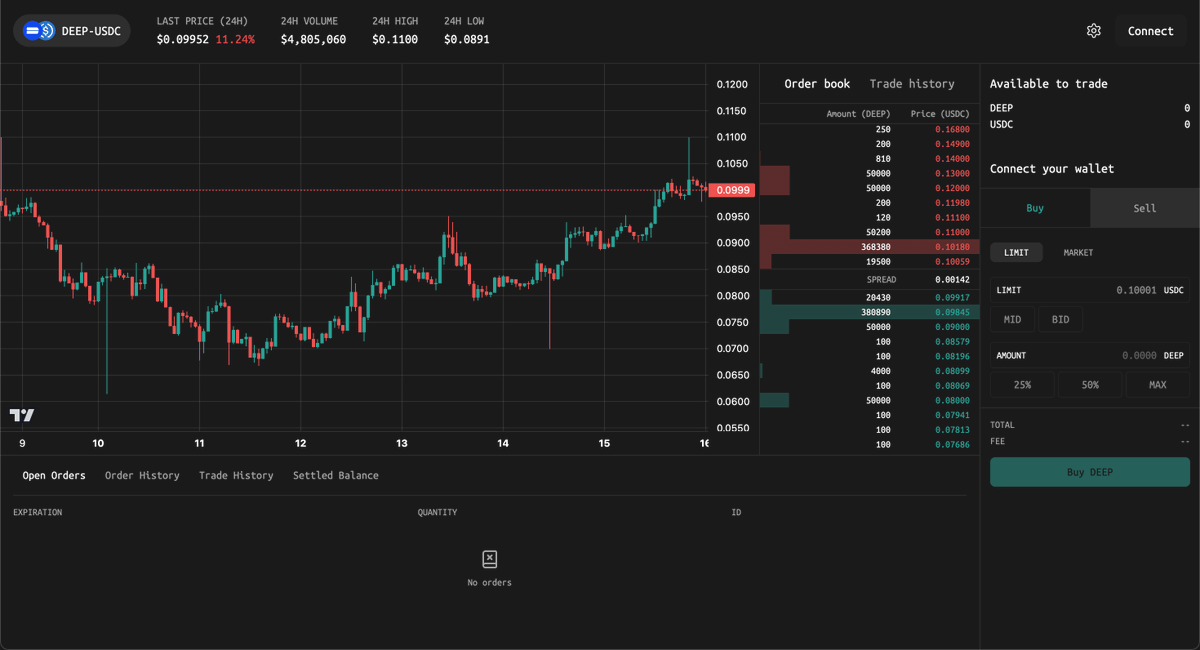The image size is (1200, 650).
Task: Click the AMOUNT input field
Action: pyautogui.click(x=1090, y=355)
